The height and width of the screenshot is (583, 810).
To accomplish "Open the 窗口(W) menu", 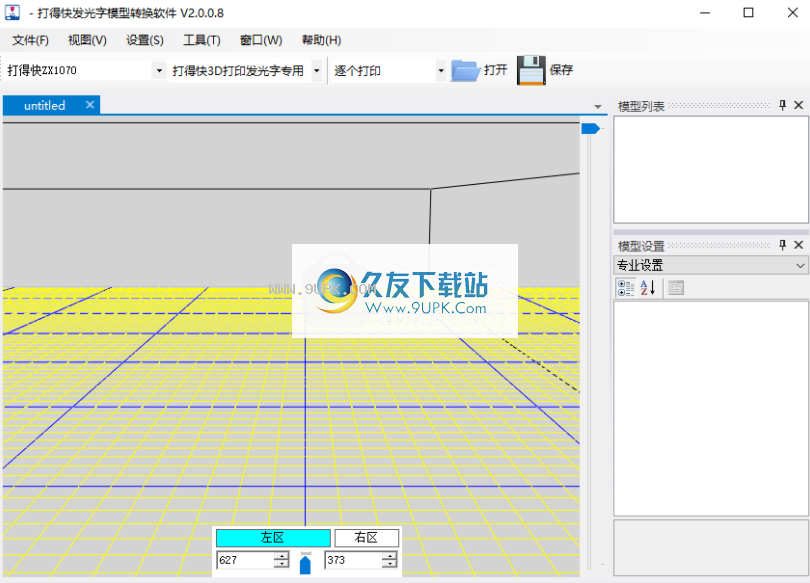I will 261,40.
